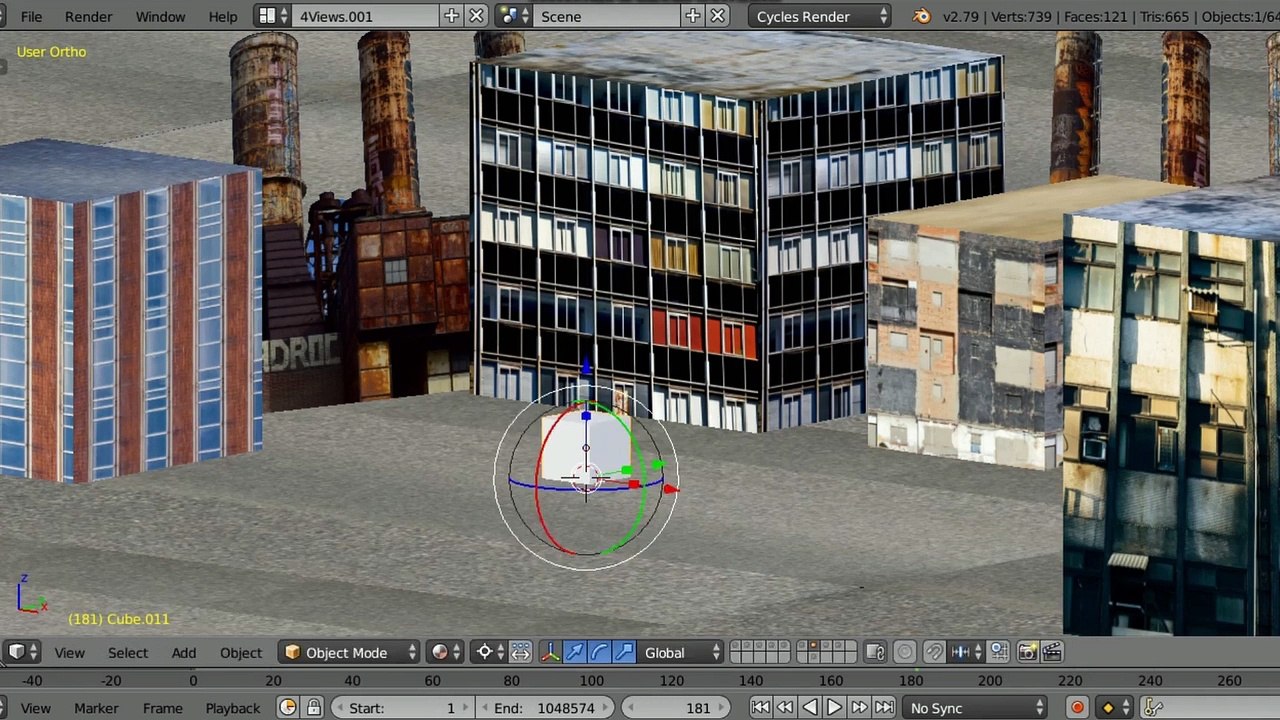Open the viewport shading selector
The height and width of the screenshot is (720, 1280).
tap(446, 652)
